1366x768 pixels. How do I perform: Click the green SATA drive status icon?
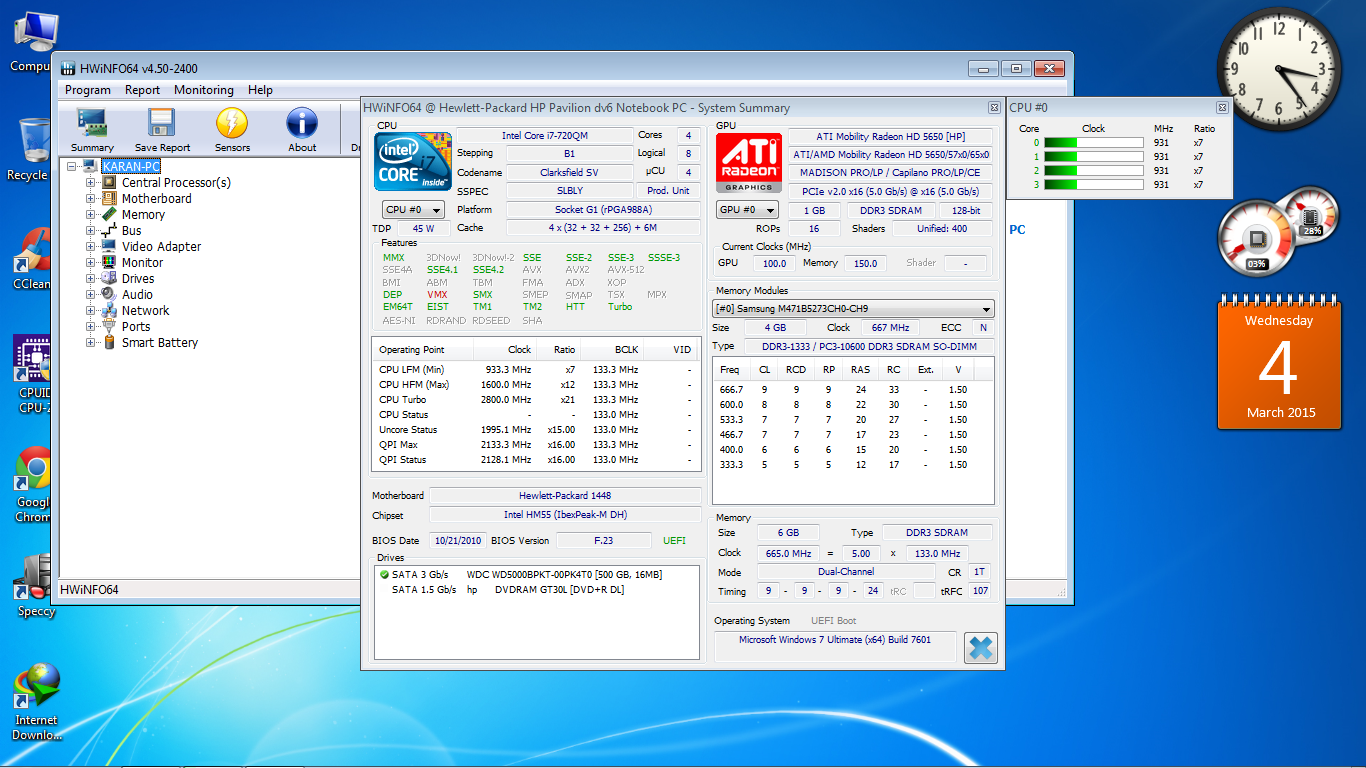(384, 575)
